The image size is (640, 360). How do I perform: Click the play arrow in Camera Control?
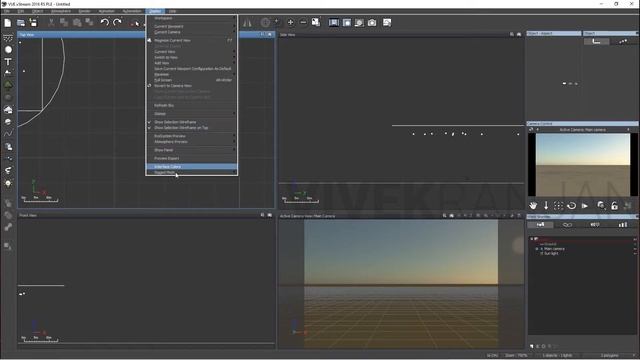[584, 205]
